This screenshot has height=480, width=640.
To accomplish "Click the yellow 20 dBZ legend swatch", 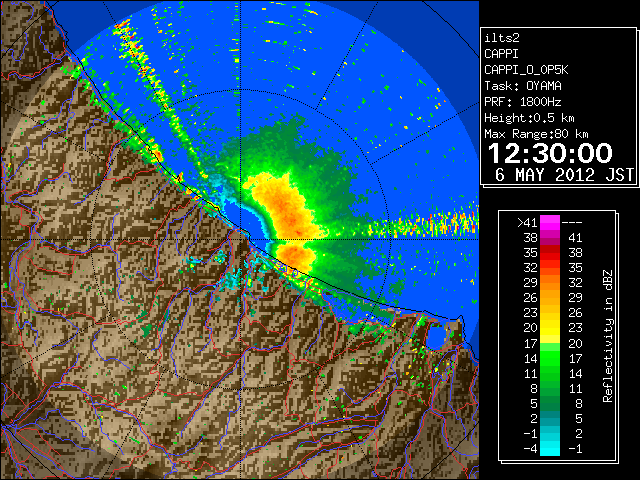I will [x=550, y=328].
